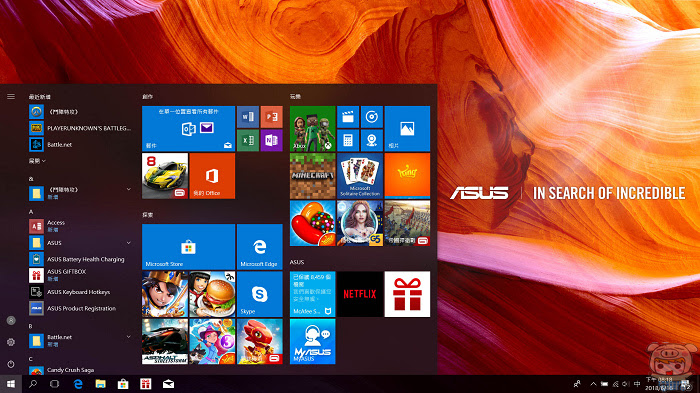This screenshot has height=393, width=700.
Task: Open ASUS GIFTBOX in the app list
Action: click(80, 275)
